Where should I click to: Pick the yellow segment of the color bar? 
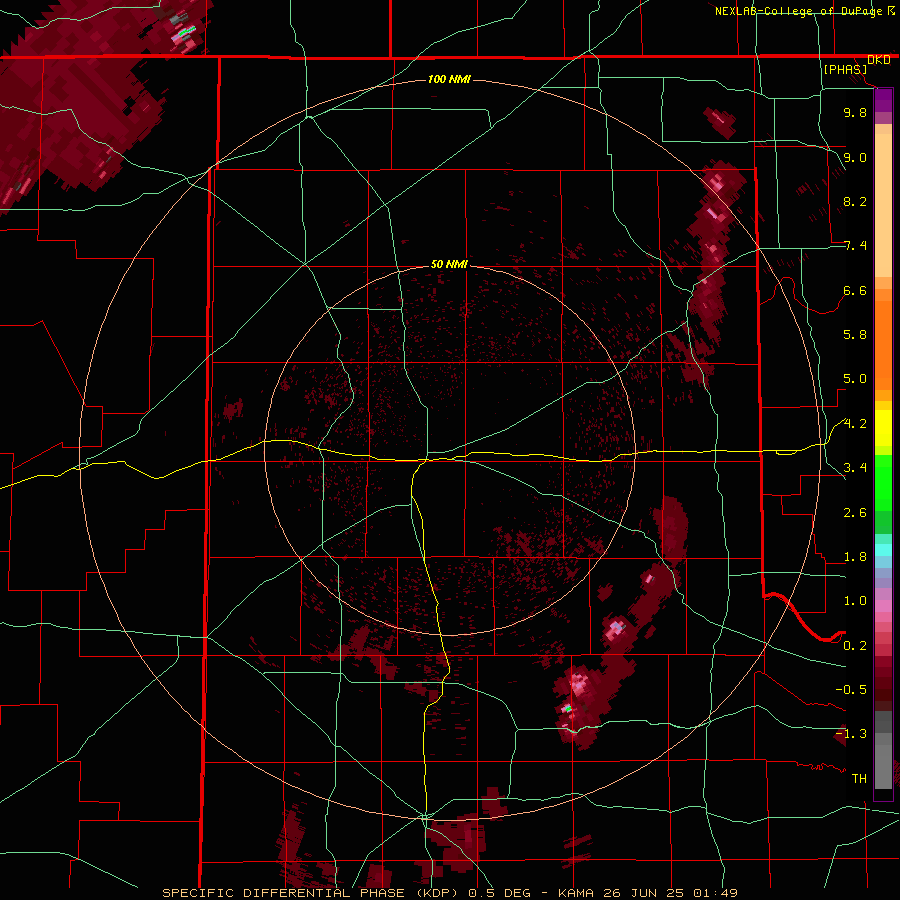pos(883,428)
